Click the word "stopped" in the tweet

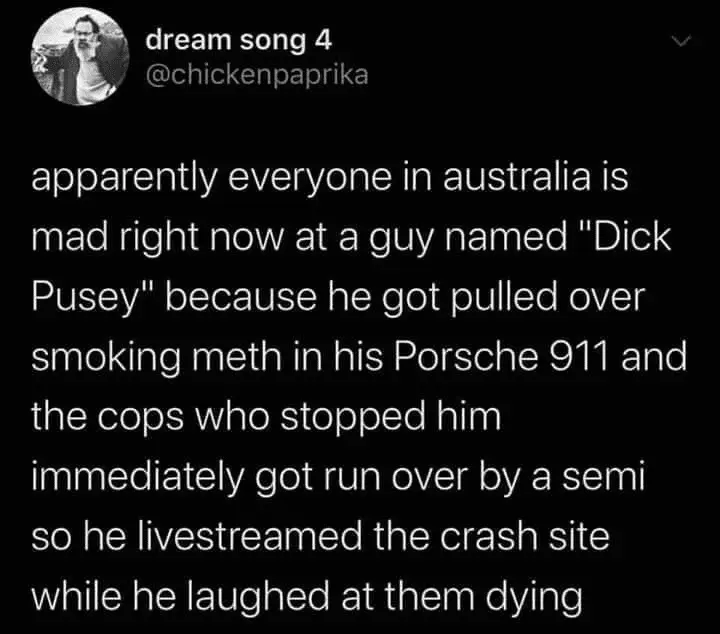[353, 418]
